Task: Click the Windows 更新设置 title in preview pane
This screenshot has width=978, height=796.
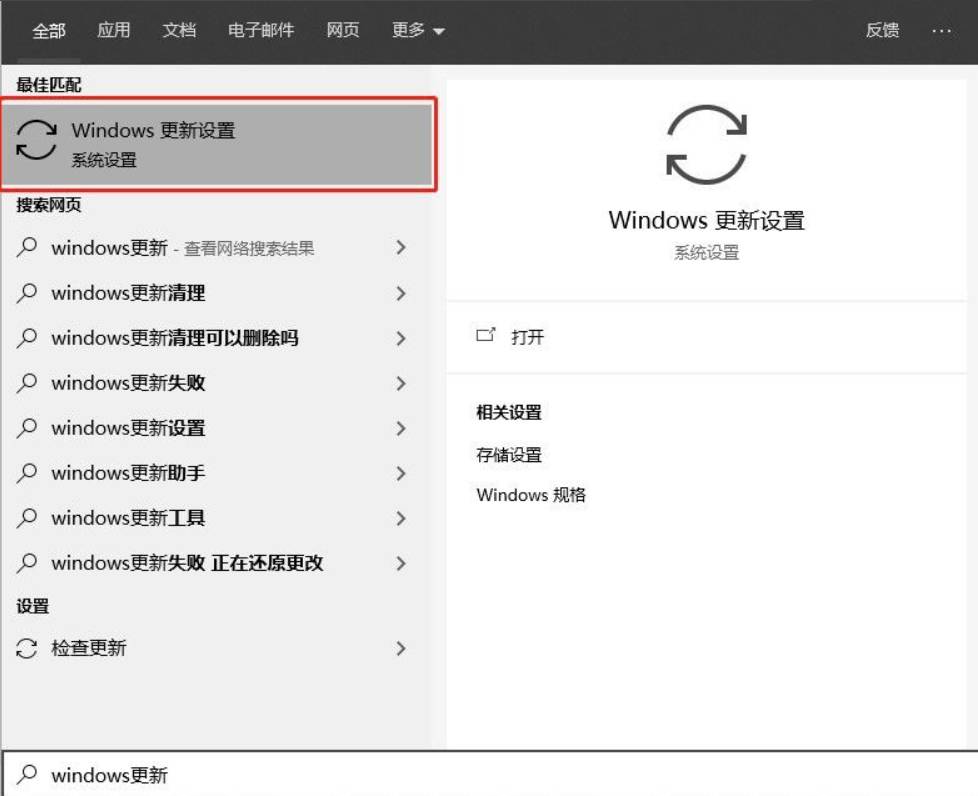Action: point(706,220)
